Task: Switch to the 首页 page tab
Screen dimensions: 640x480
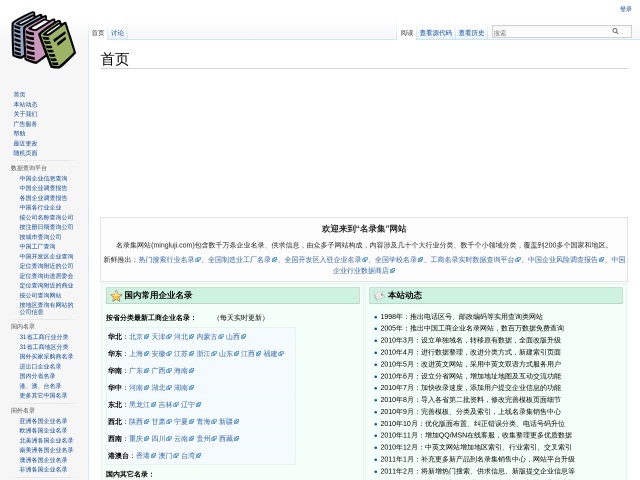Action: coord(98,33)
